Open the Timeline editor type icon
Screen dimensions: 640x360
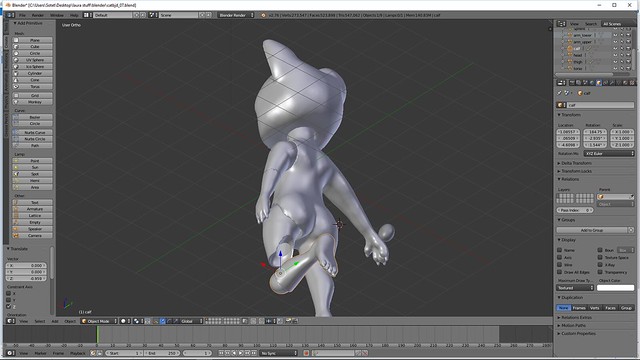[x=11, y=353]
